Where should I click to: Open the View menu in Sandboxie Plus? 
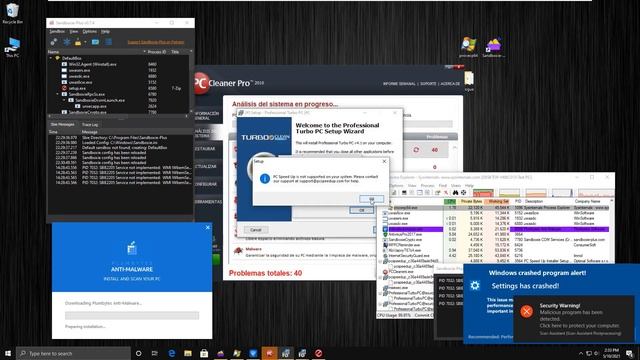click(x=73, y=31)
